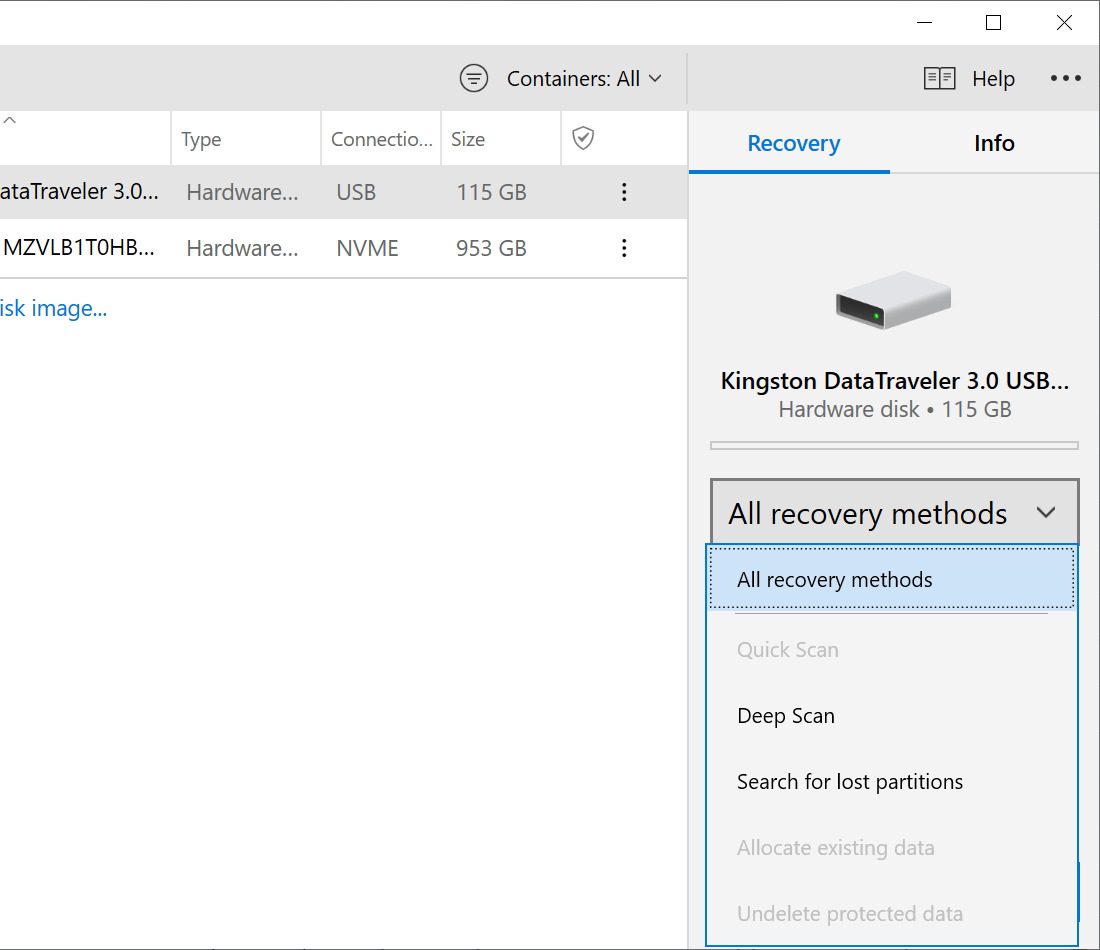Select Deep Scan recovery method
This screenshot has height=950, width=1100.
tap(892, 716)
